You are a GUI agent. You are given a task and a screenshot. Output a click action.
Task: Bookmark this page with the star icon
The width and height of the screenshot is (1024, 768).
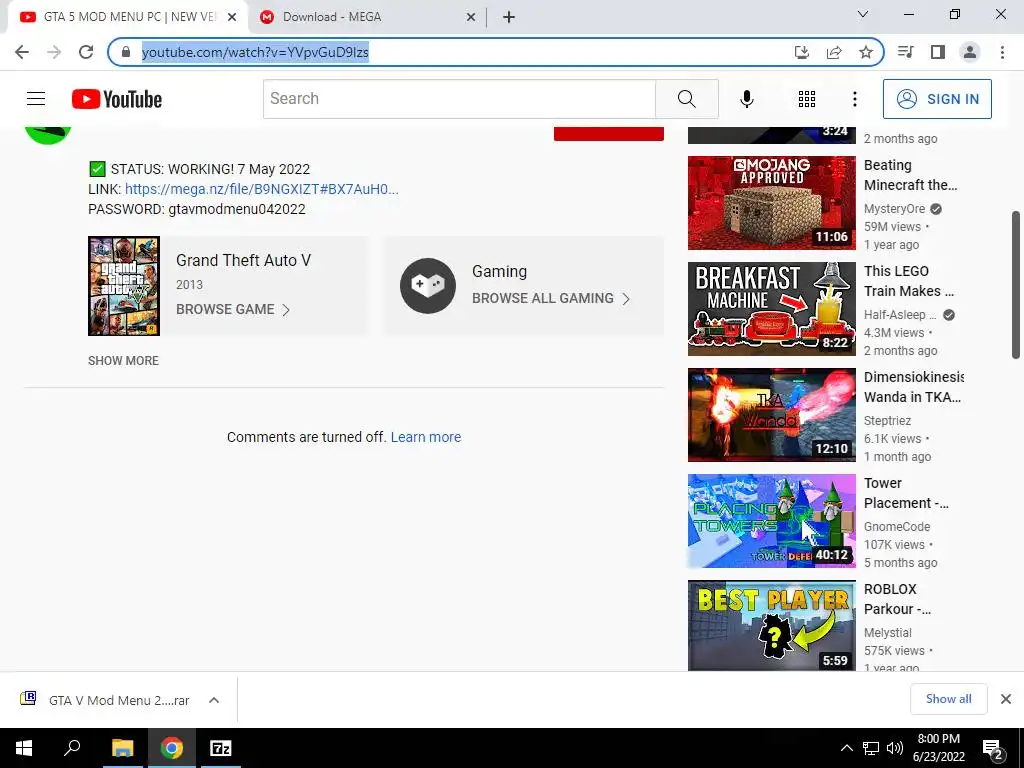[866, 52]
